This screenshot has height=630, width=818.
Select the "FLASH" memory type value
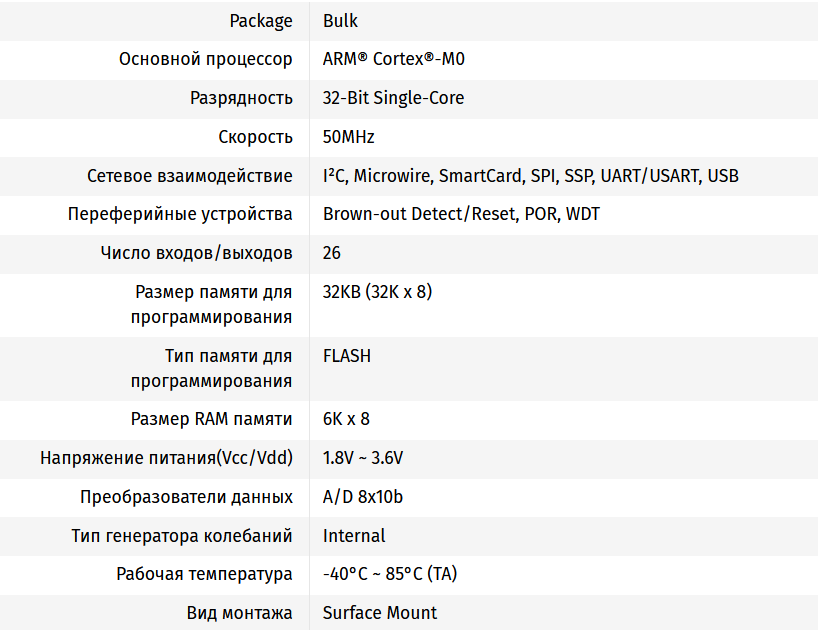point(347,356)
